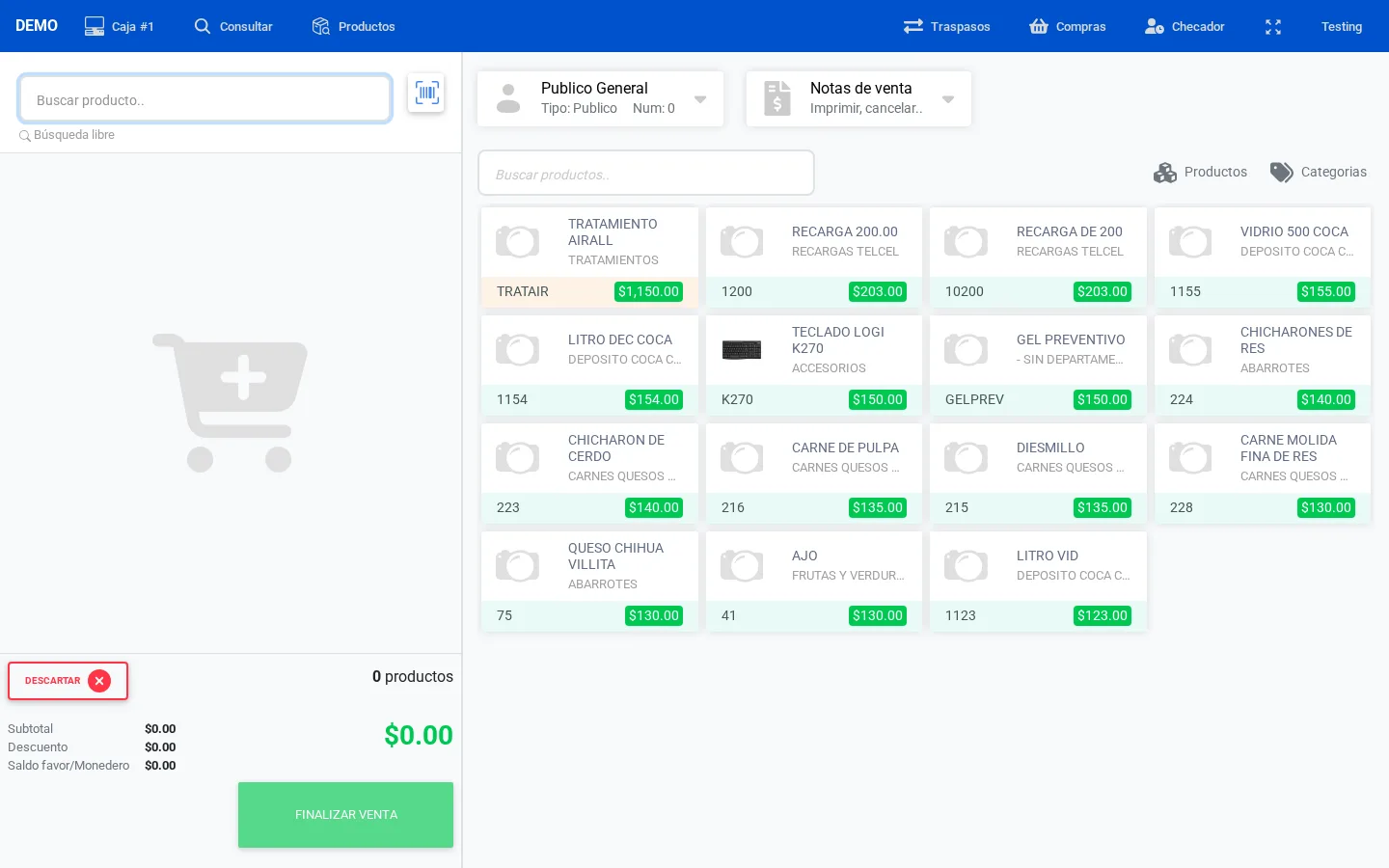Click the DEMO logo text
Viewport: 1389px width, 868px height.
37,26
